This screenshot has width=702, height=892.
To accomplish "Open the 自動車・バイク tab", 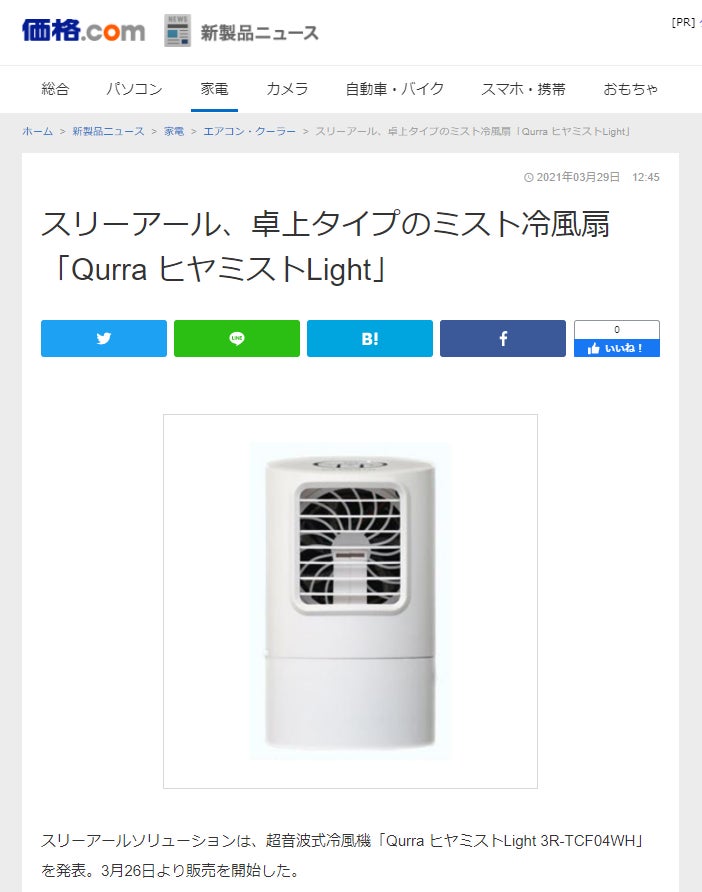I will (395, 89).
